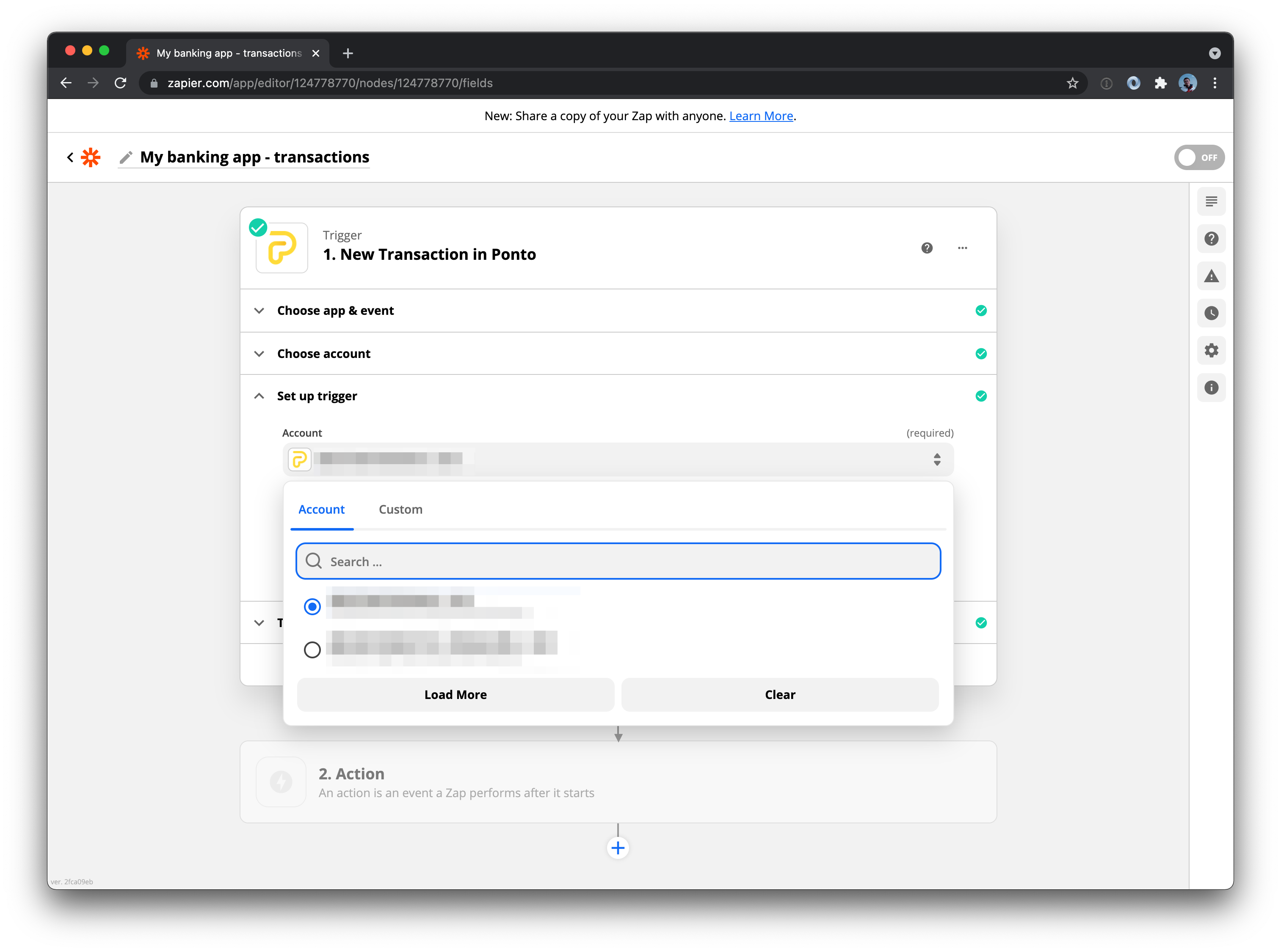Screen dimensions: 1281x952
Task: Switch to the Custom tab
Action: (x=400, y=509)
